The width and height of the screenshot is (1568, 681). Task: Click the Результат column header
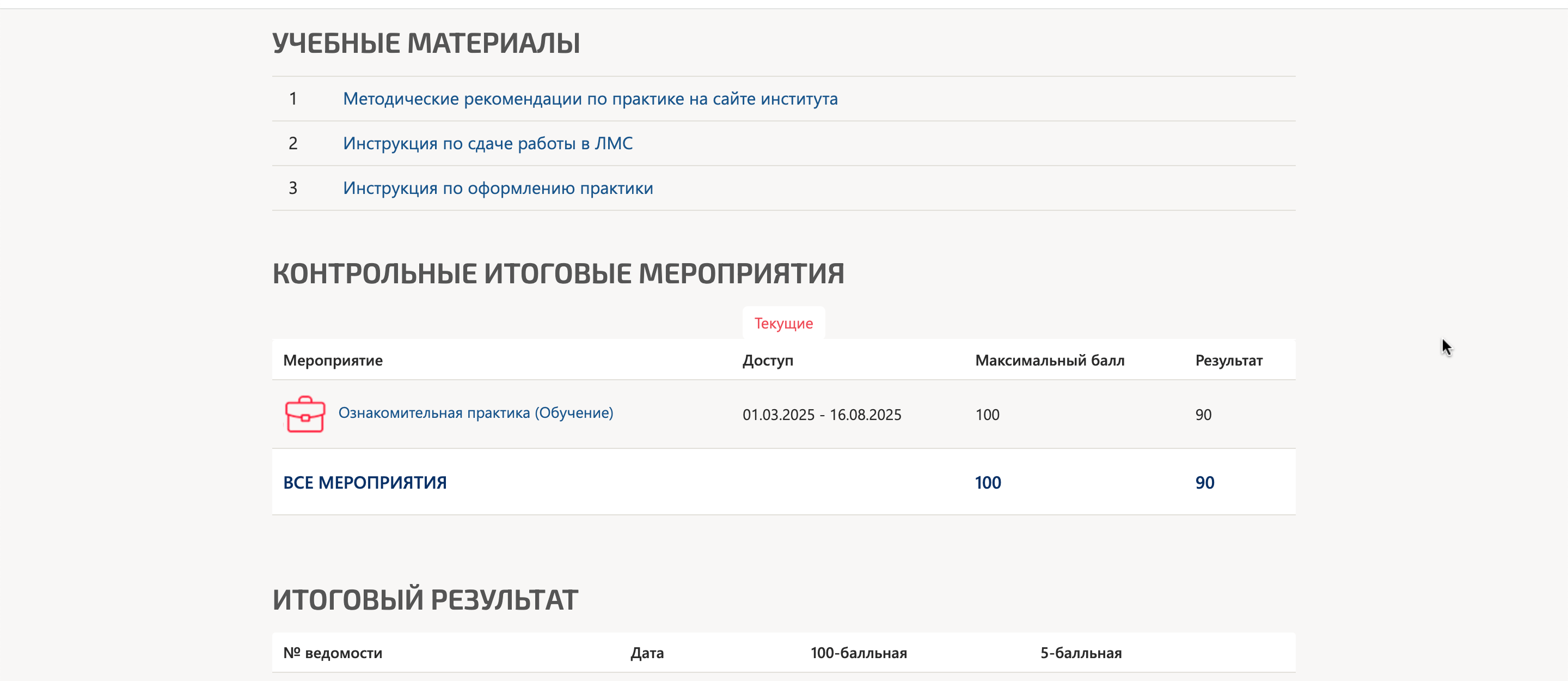pyautogui.click(x=1228, y=361)
